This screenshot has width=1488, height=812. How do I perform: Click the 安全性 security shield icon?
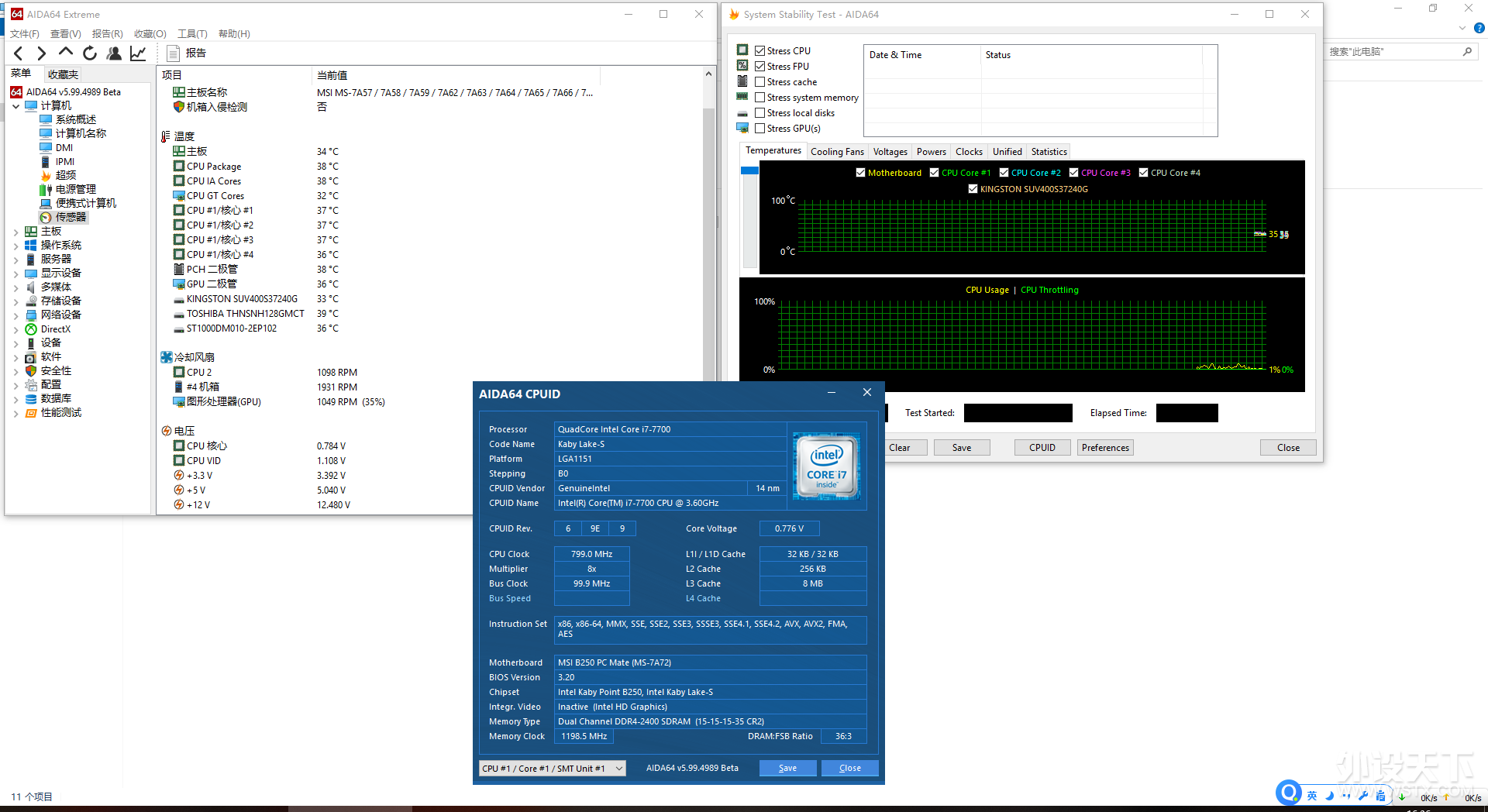point(31,371)
